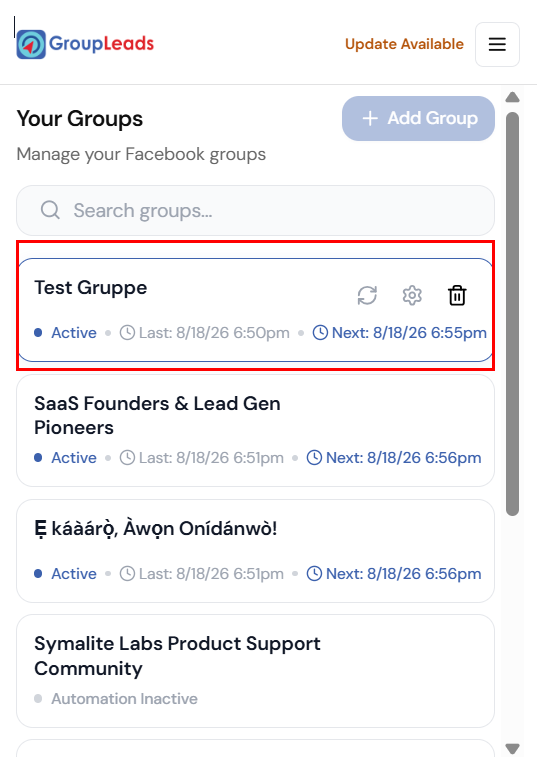Click the Add Group button

[x=418, y=118]
